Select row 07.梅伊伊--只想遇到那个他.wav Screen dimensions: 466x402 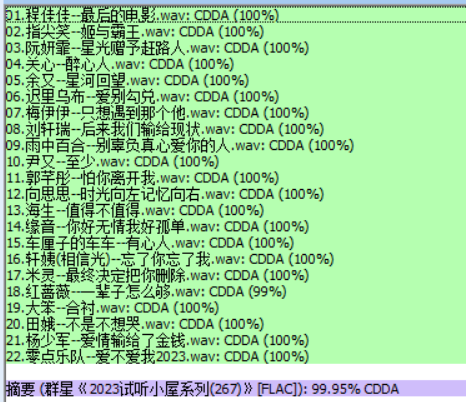236,113
